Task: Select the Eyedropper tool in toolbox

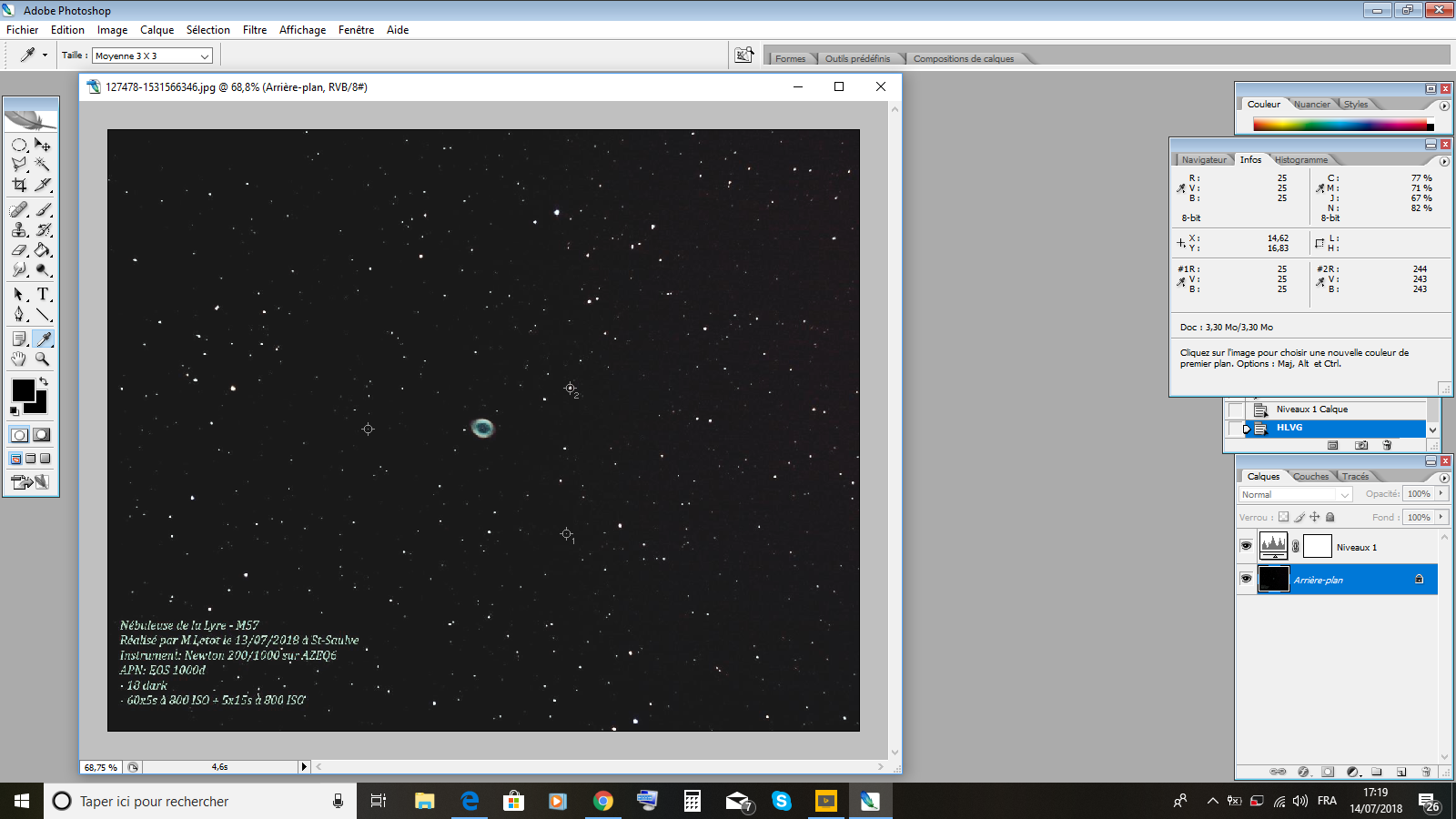Action: tap(43, 339)
